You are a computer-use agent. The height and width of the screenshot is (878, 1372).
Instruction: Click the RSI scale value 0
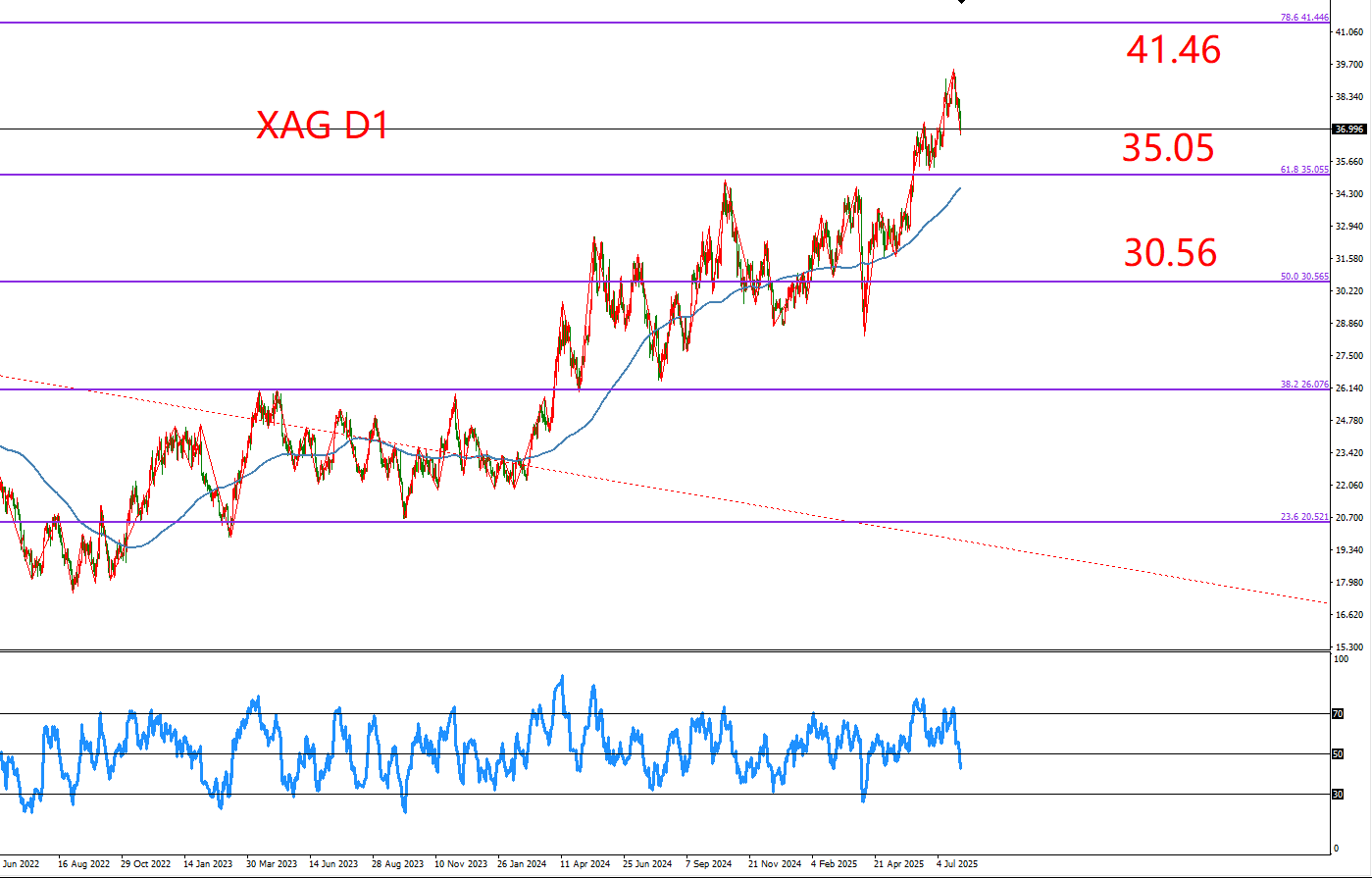1336,849
